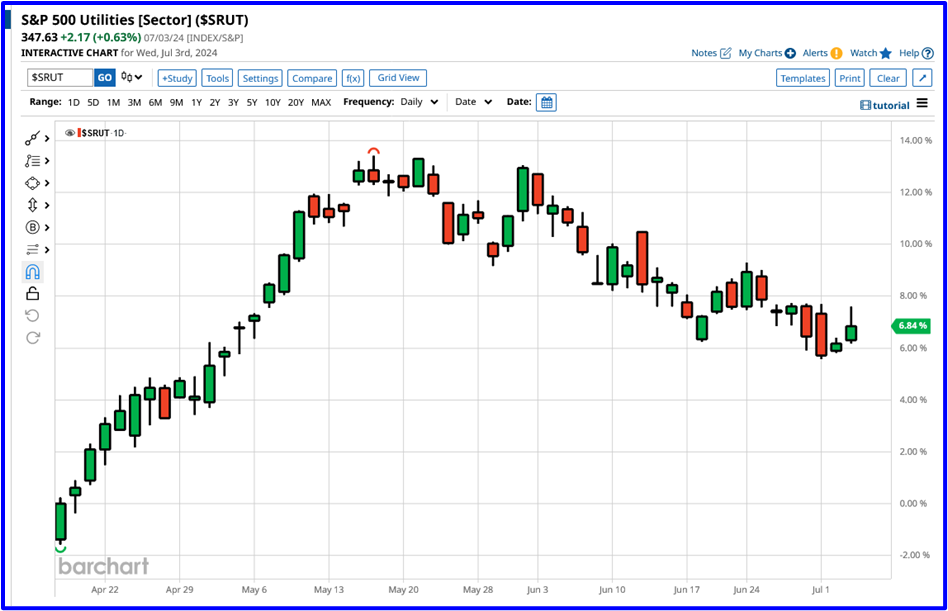Click the redo arrow icon

click(30, 338)
